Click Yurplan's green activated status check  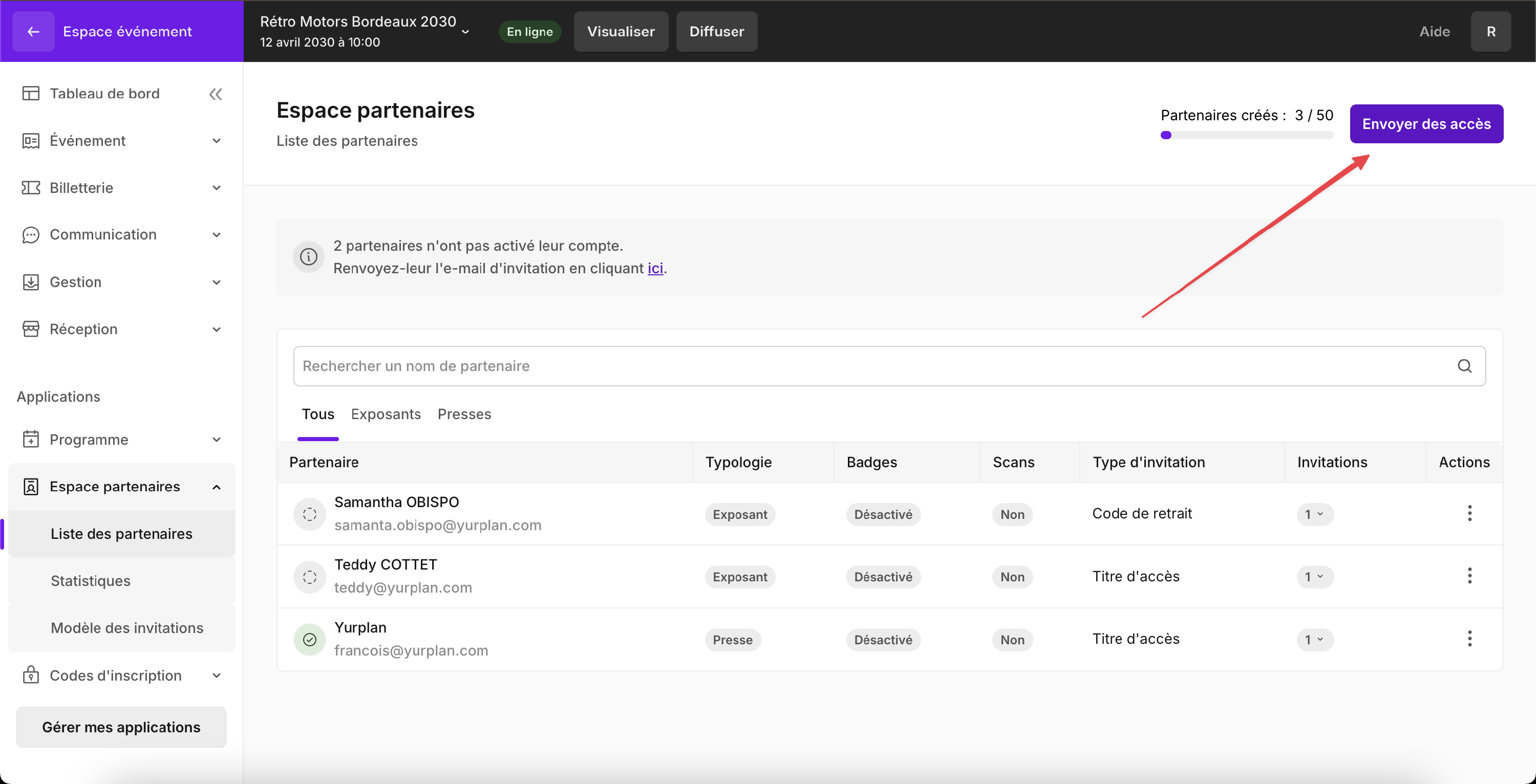point(309,639)
